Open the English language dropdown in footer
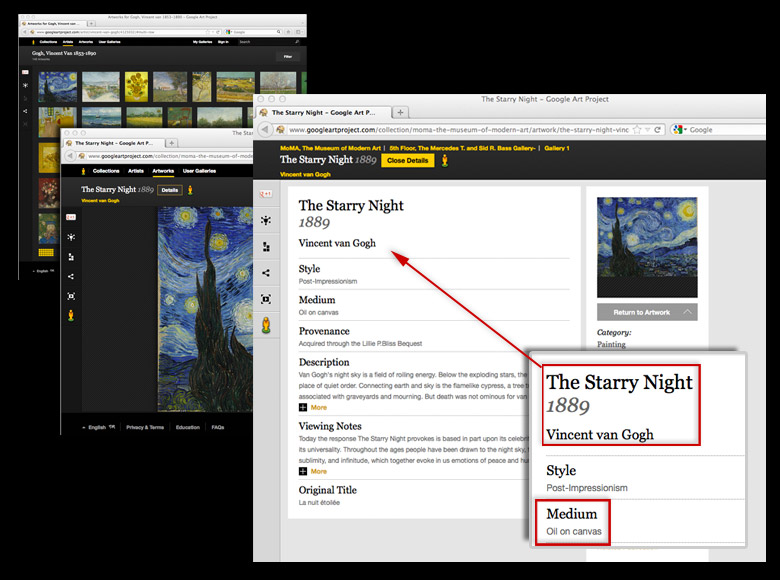The height and width of the screenshot is (580, 780). pos(101,427)
